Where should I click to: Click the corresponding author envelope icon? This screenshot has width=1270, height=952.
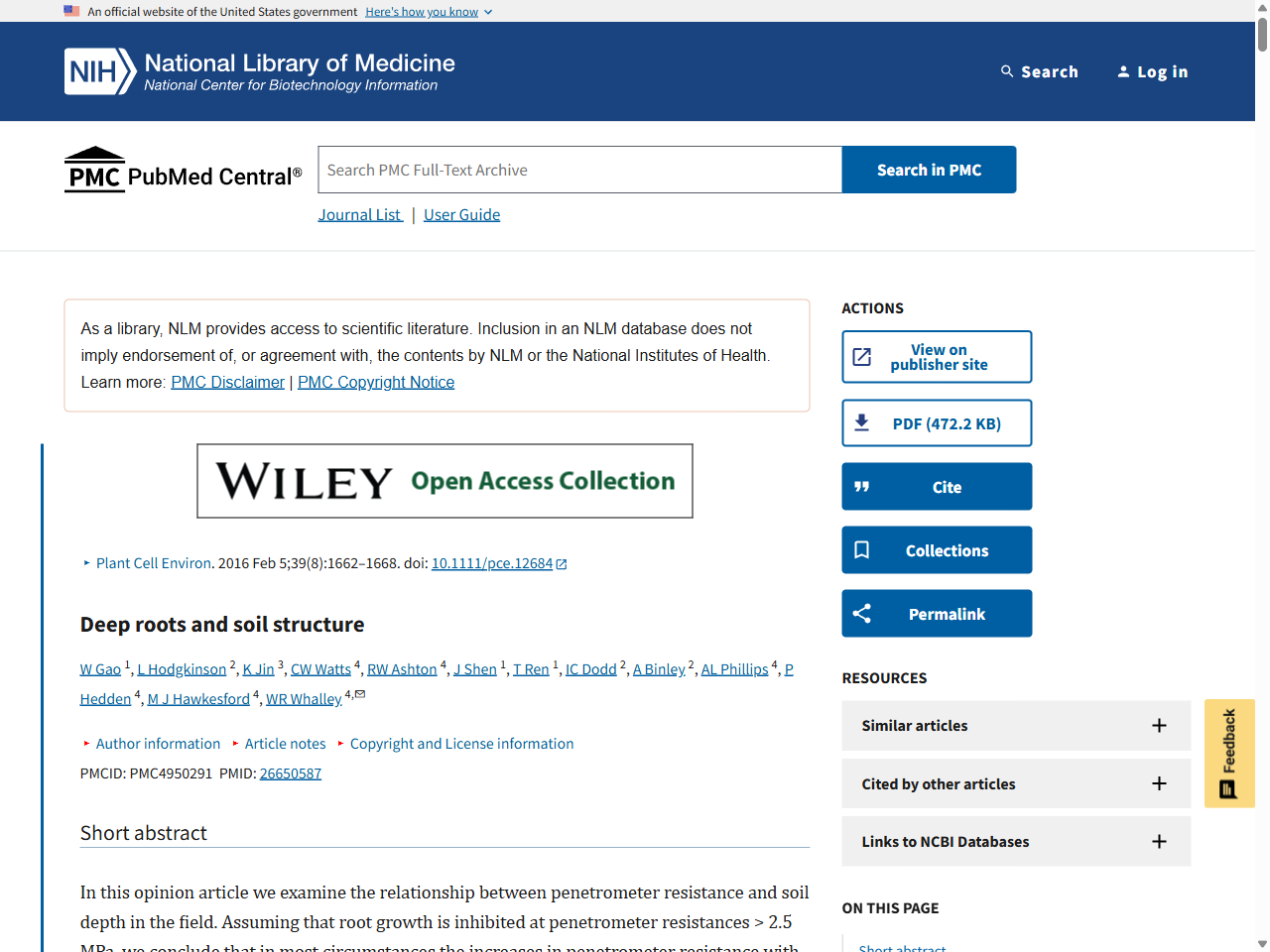(x=360, y=694)
